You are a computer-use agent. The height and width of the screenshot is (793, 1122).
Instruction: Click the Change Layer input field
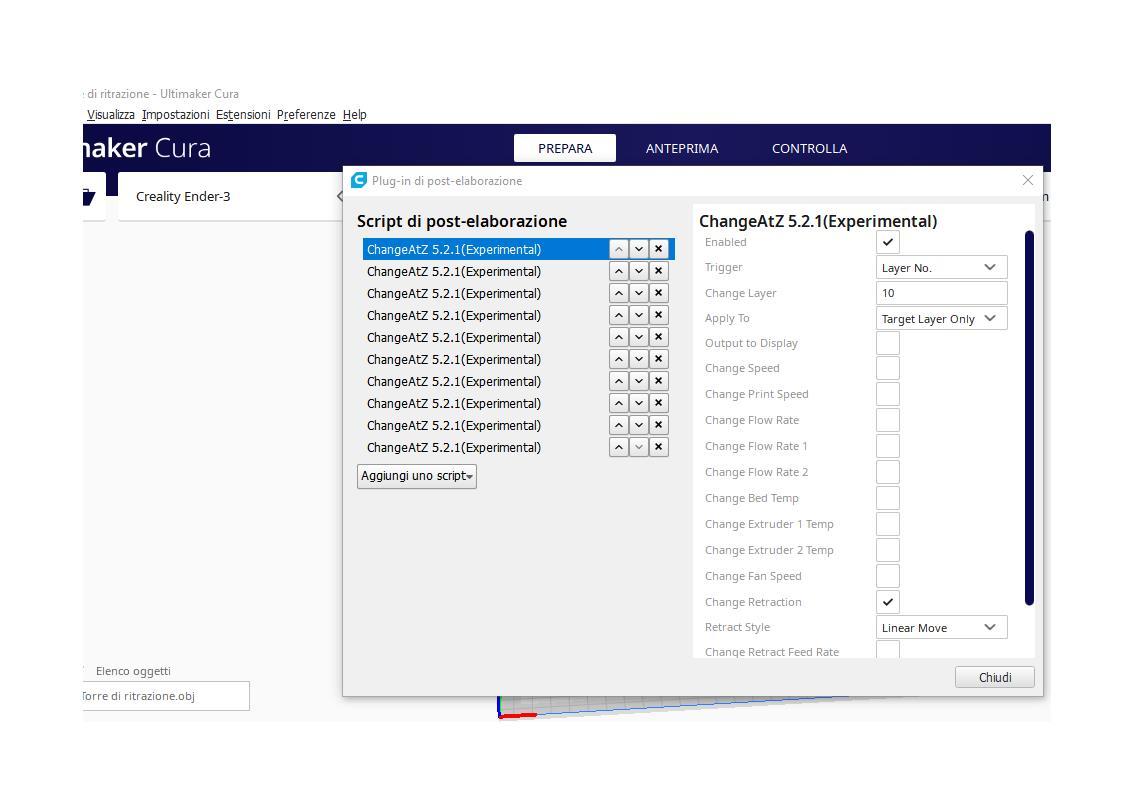(941, 293)
